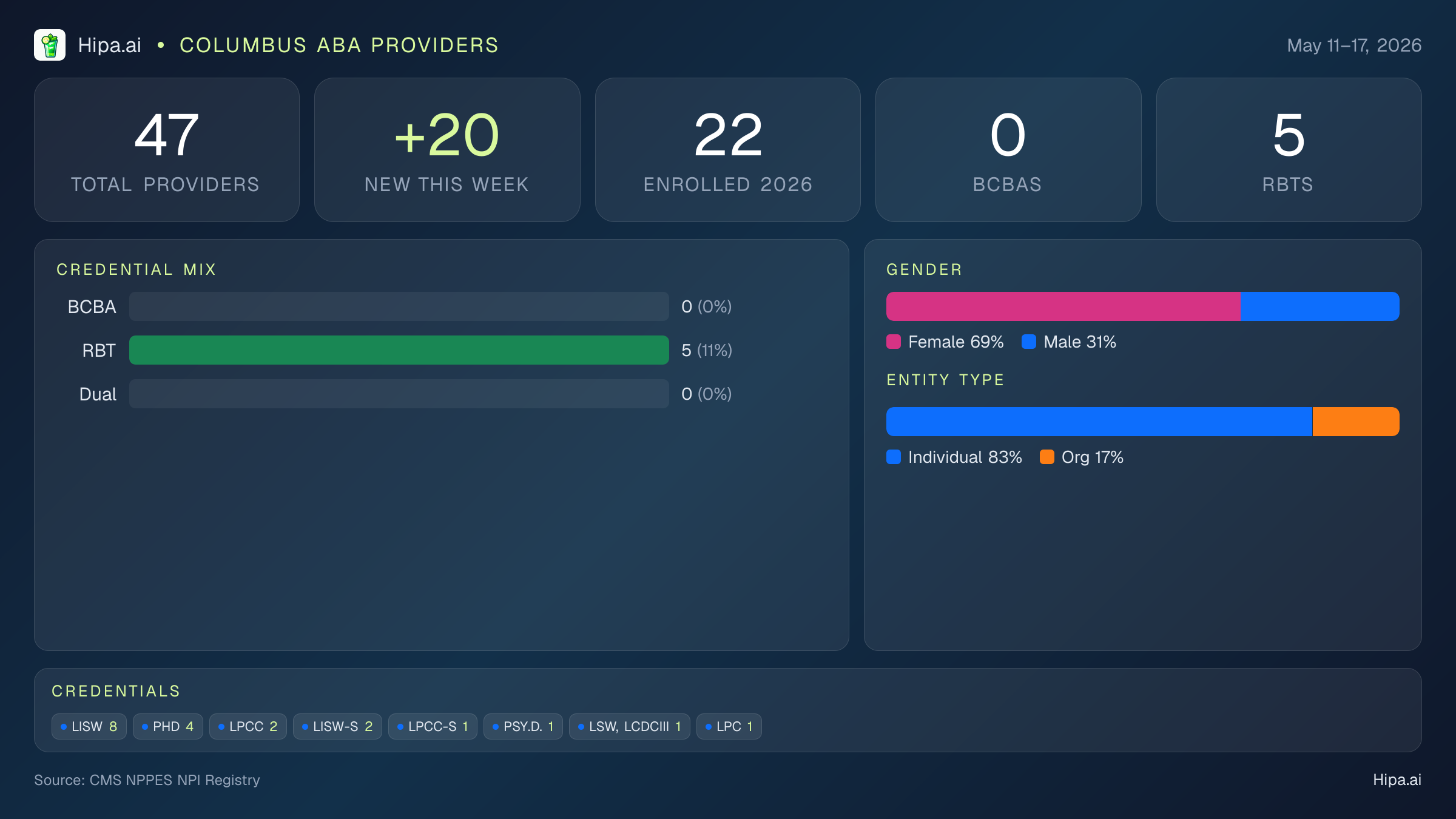Click the Gender heading
This screenshot has width=1456, height=819.
tap(924, 269)
